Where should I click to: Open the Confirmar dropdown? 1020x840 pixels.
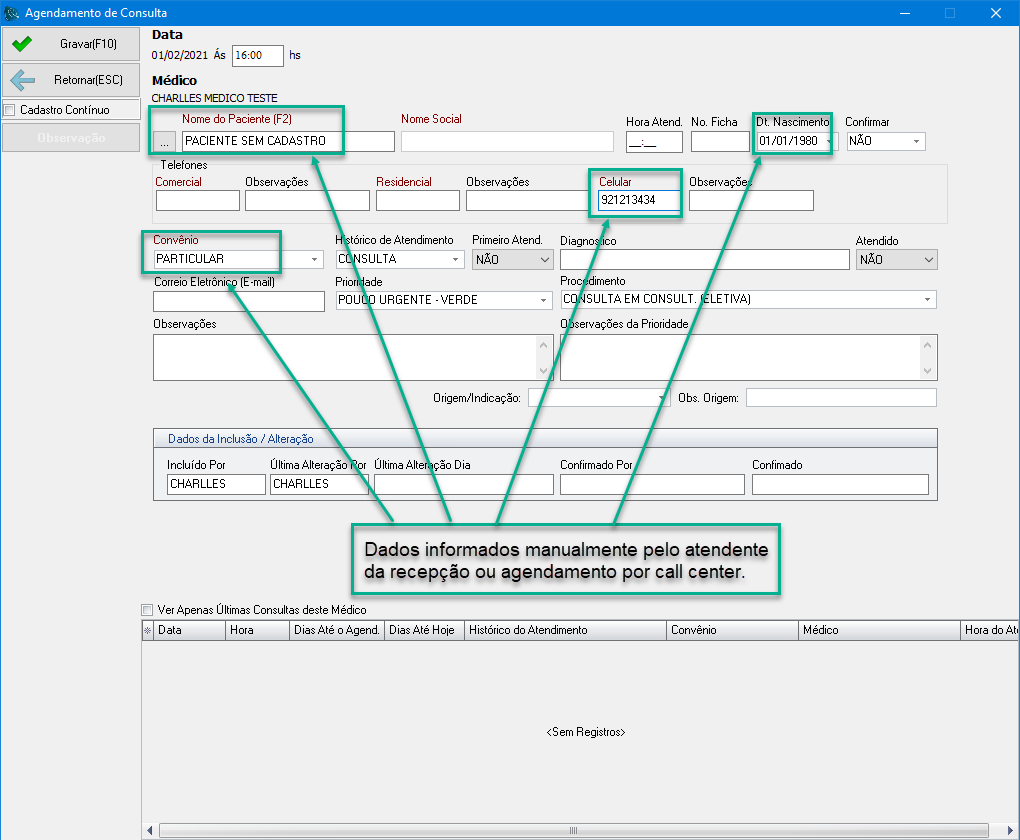[x=916, y=141]
